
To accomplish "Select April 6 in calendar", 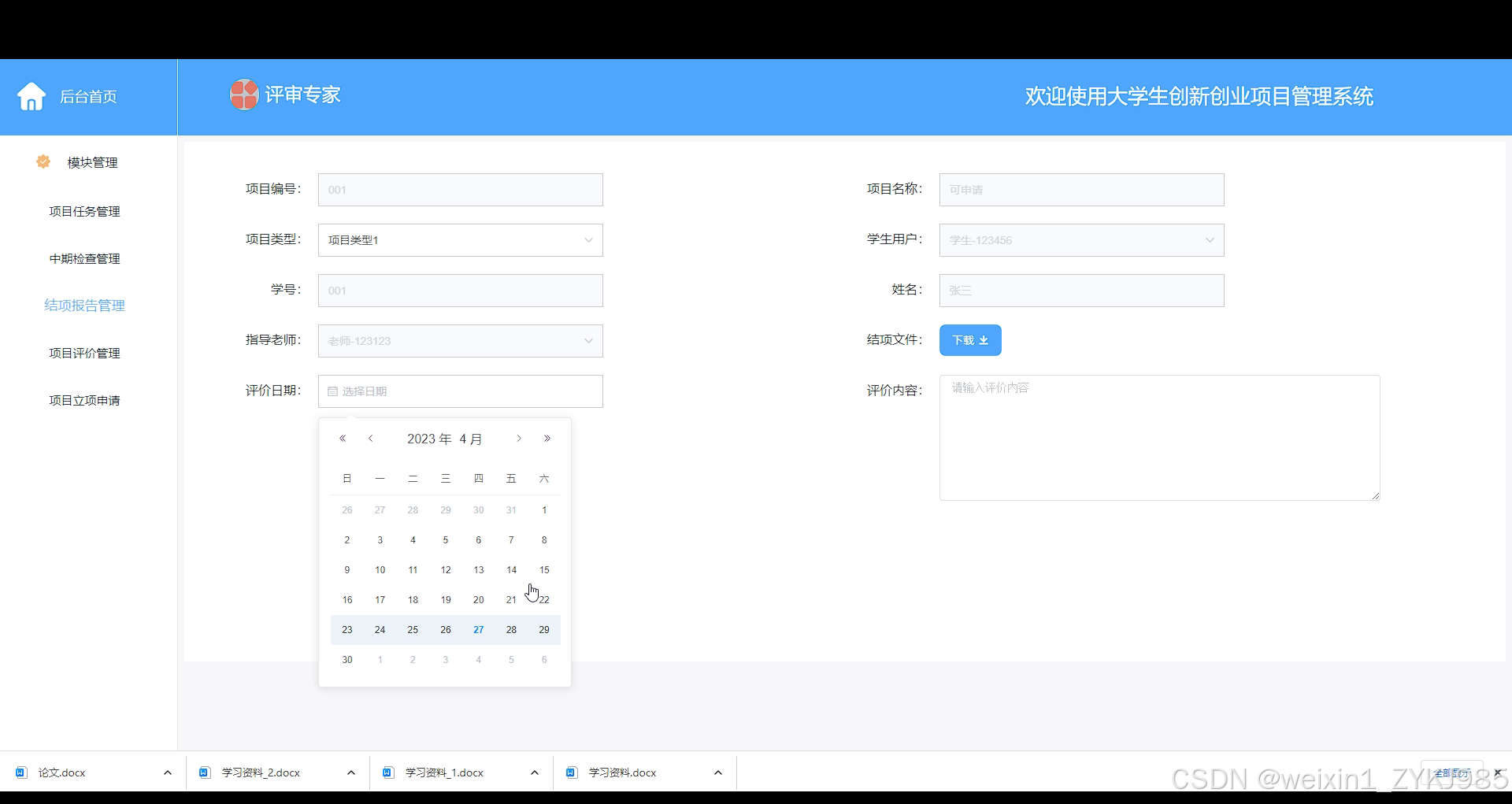I will tap(479, 540).
